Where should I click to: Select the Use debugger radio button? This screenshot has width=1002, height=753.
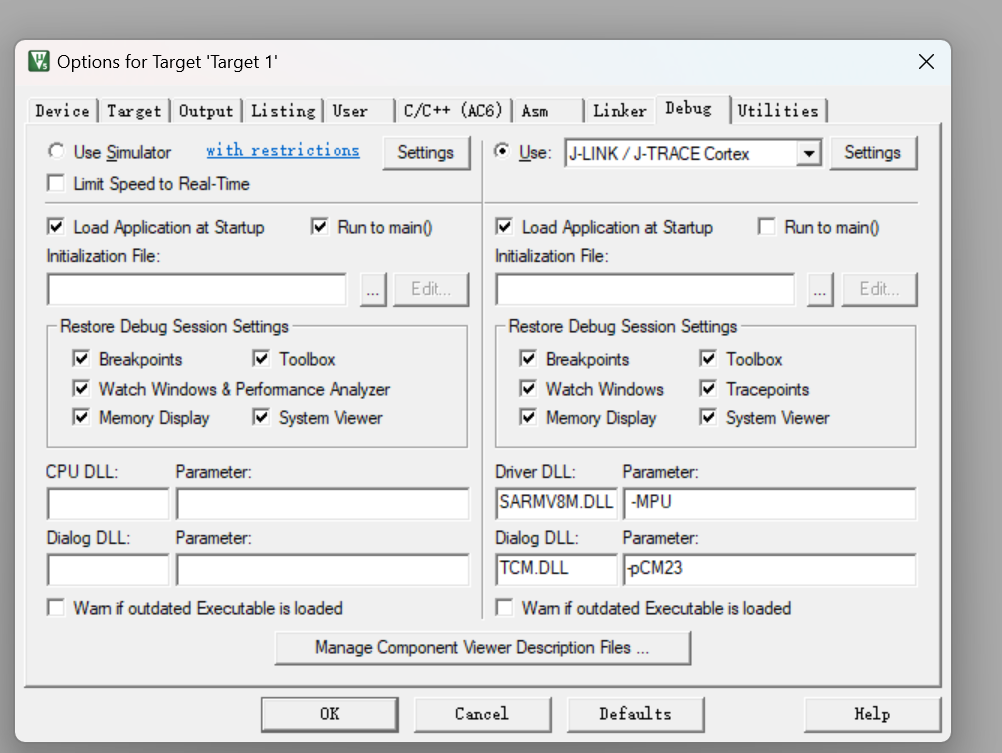(x=502, y=151)
